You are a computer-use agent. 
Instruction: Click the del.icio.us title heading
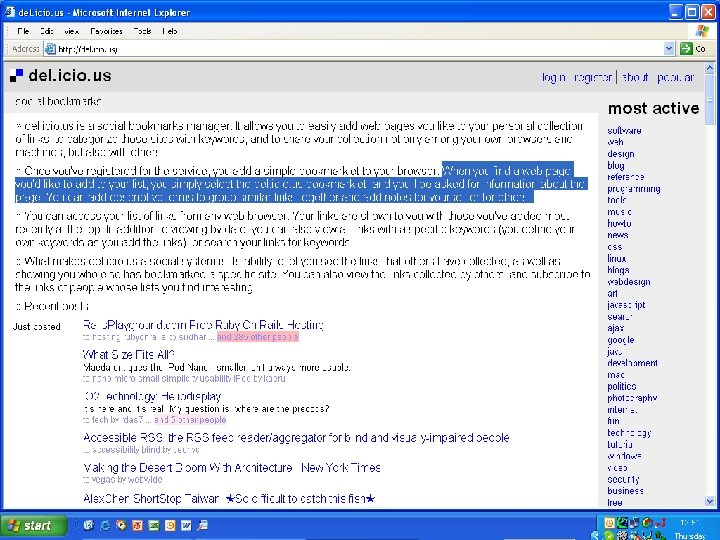70,76
